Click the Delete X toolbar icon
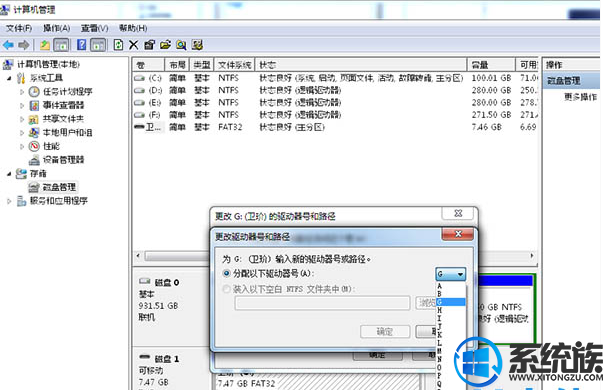 133,45
